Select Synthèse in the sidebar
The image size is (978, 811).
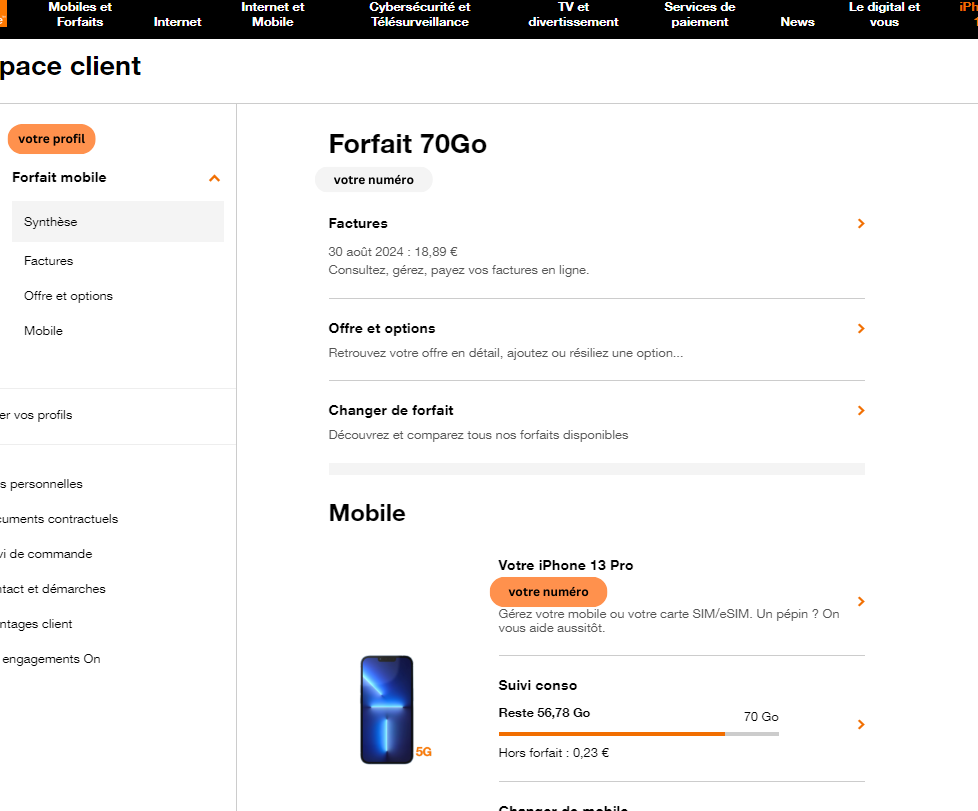tap(51, 222)
